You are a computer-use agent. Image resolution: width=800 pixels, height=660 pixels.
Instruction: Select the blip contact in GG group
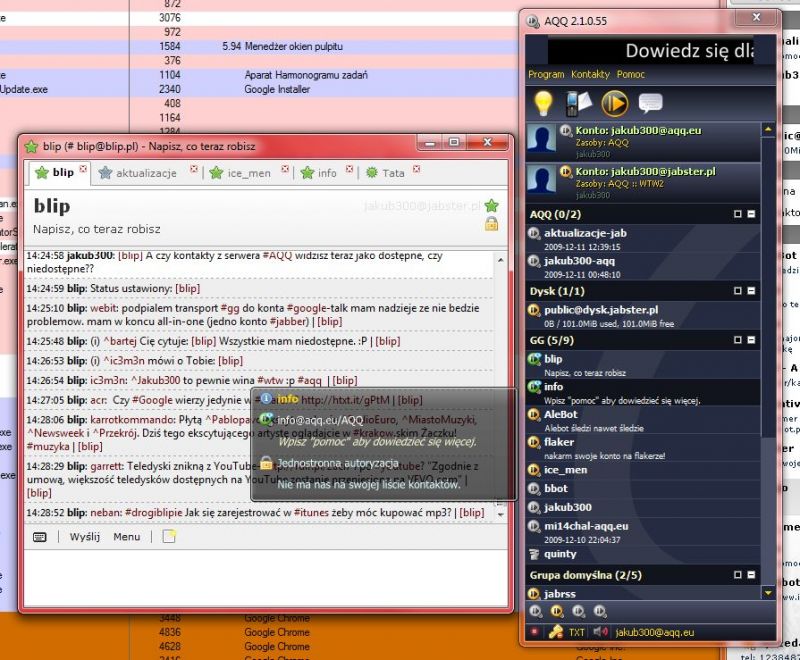[643, 365]
